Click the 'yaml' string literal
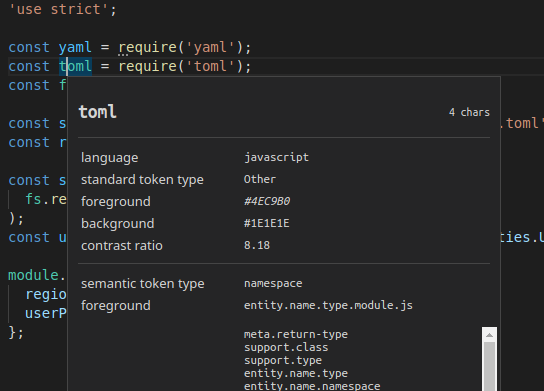This screenshot has width=544, height=391. pos(210,47)
